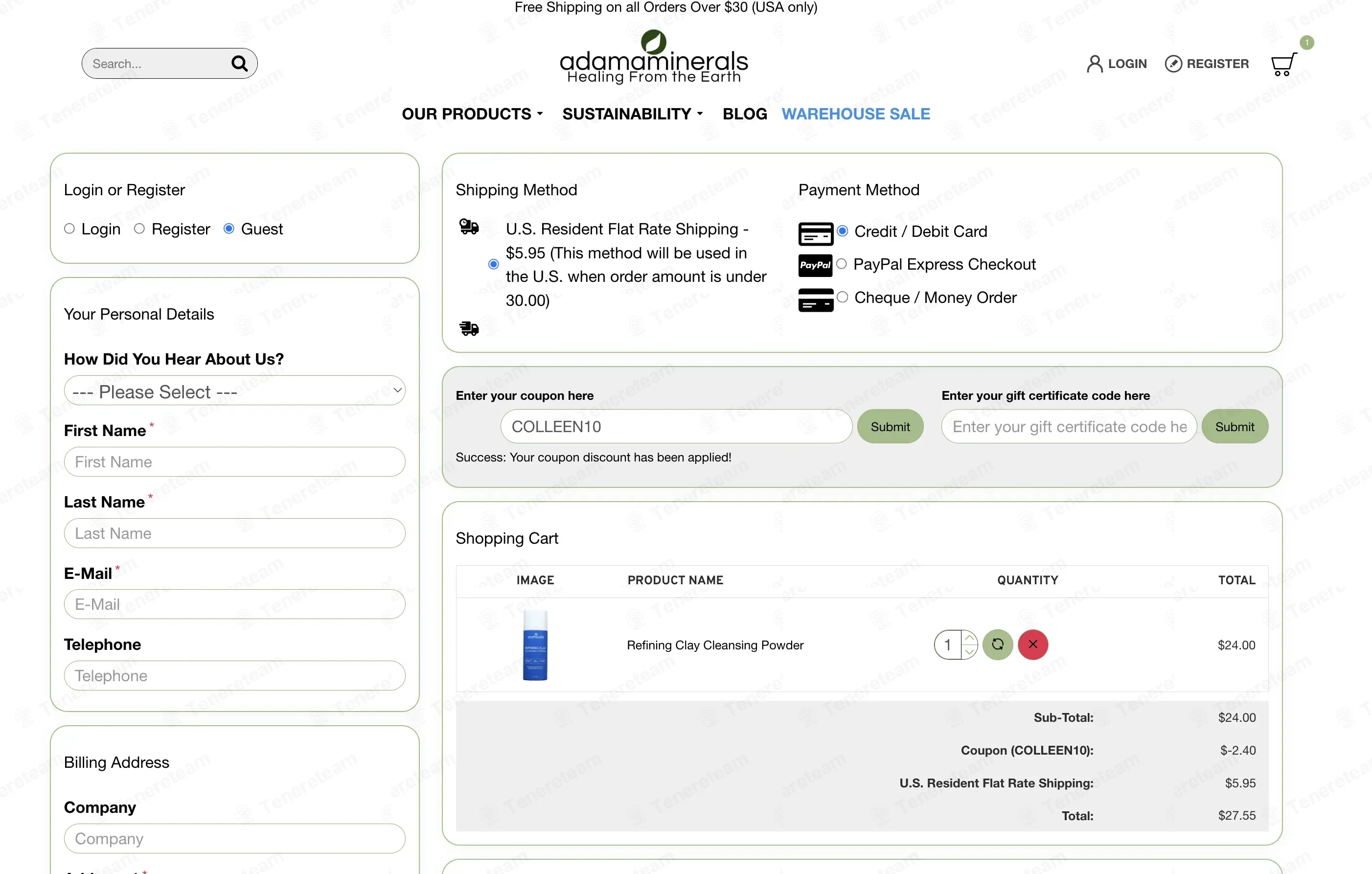
Task: Click the search magnifier icon
Action: 239,63
